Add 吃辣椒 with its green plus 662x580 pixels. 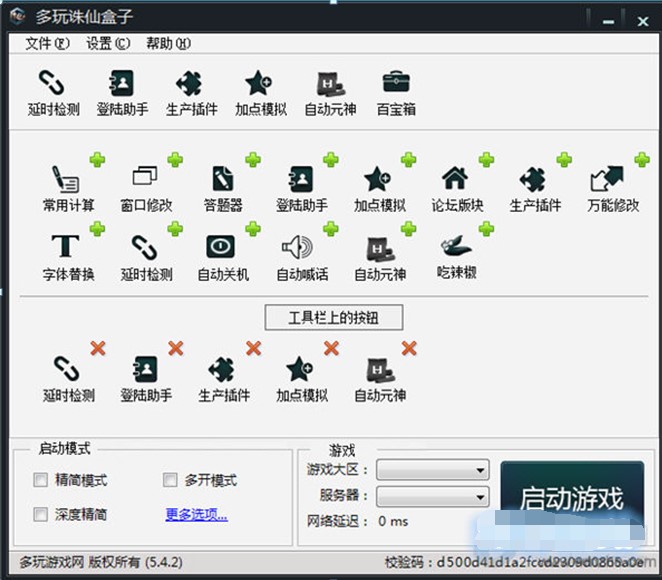(x=486, y=229)
